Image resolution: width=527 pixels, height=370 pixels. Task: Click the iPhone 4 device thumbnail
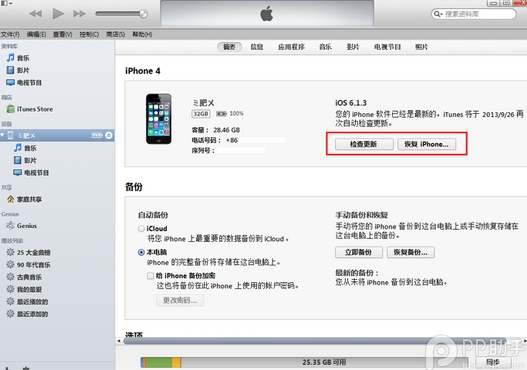point(159,119)
